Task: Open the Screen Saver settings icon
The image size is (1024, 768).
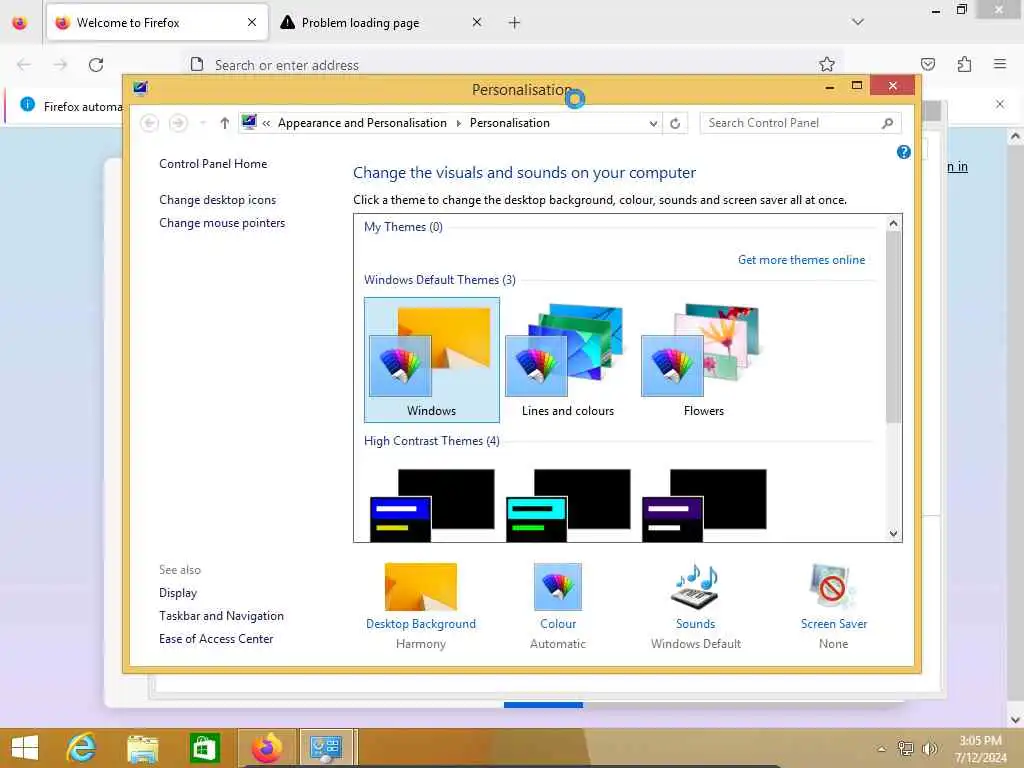Action: click(x=833, y=586)
